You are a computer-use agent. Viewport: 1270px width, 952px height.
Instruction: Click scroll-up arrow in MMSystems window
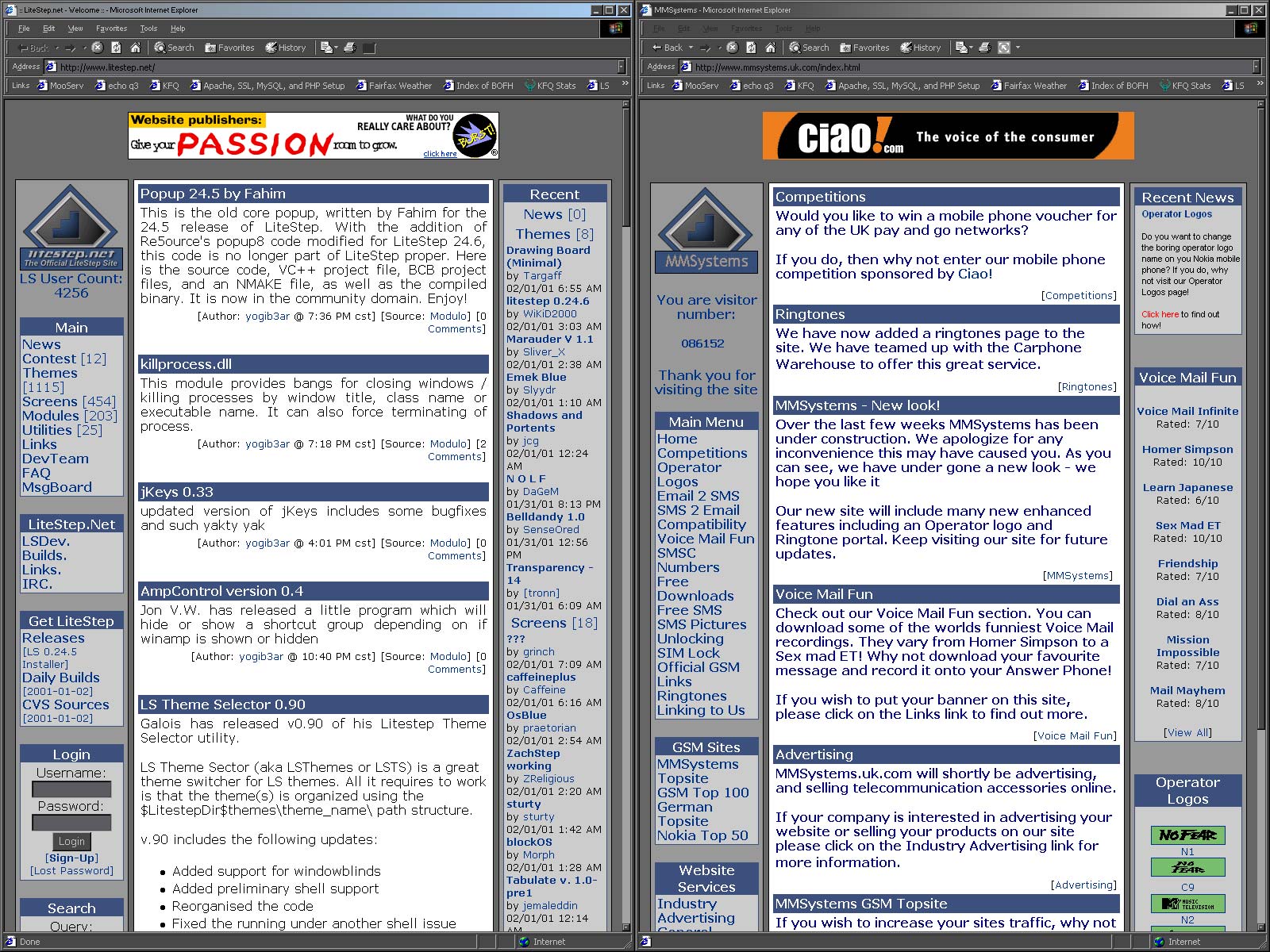pyautogui.click(x=1260, y=105)
